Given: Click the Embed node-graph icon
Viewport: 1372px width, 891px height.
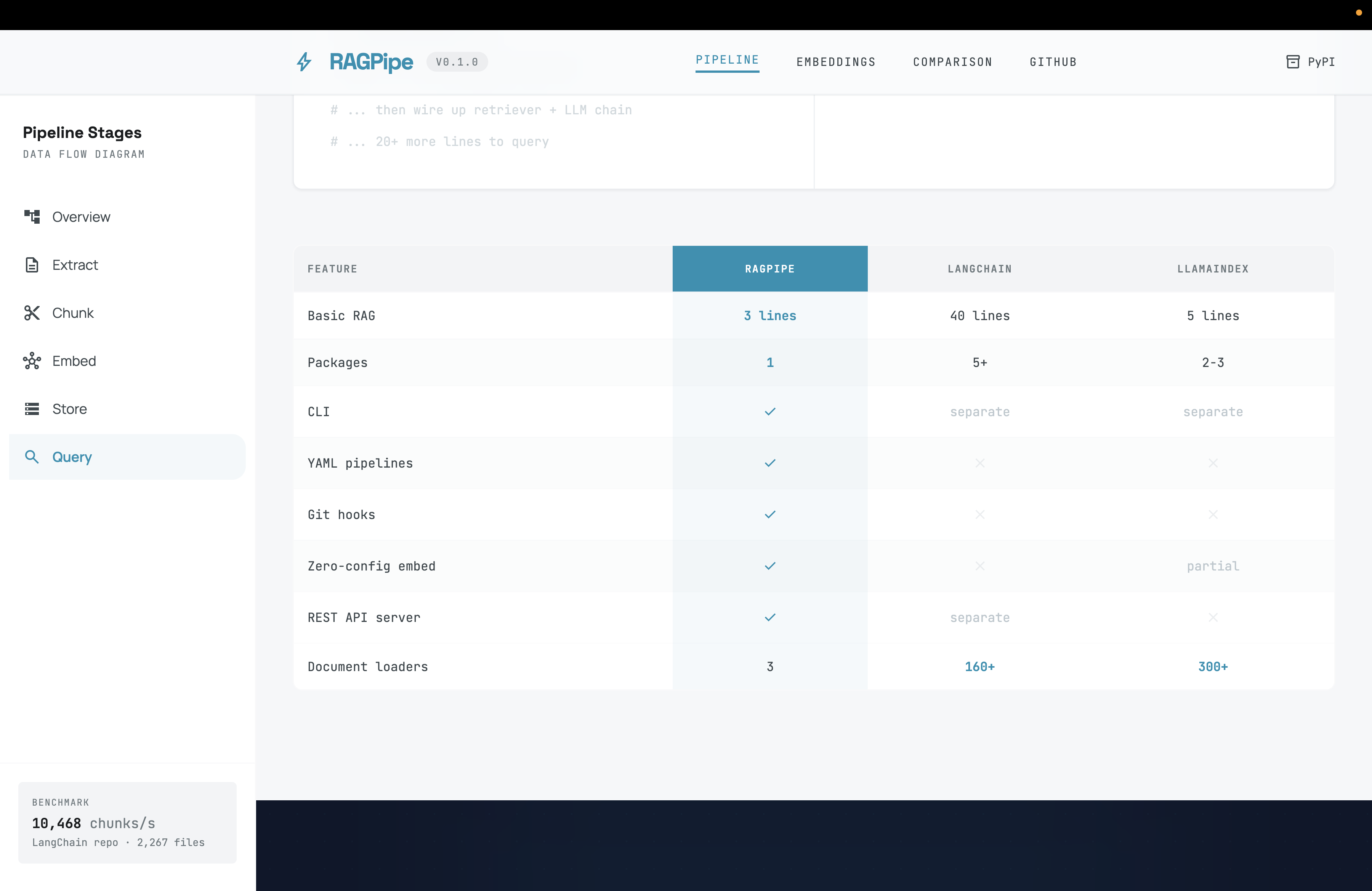Looking at the screenshot, I should pyautogui.click(x=32, y=361).
